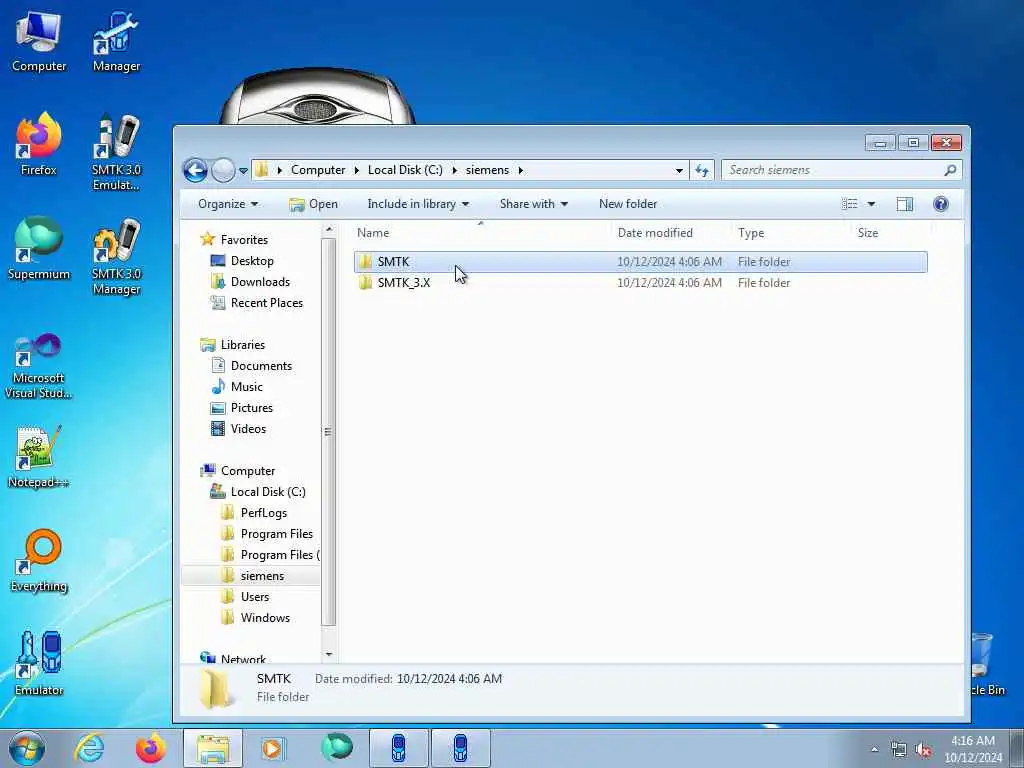Open the Windows folder in tree

click(x=265, y=618)
